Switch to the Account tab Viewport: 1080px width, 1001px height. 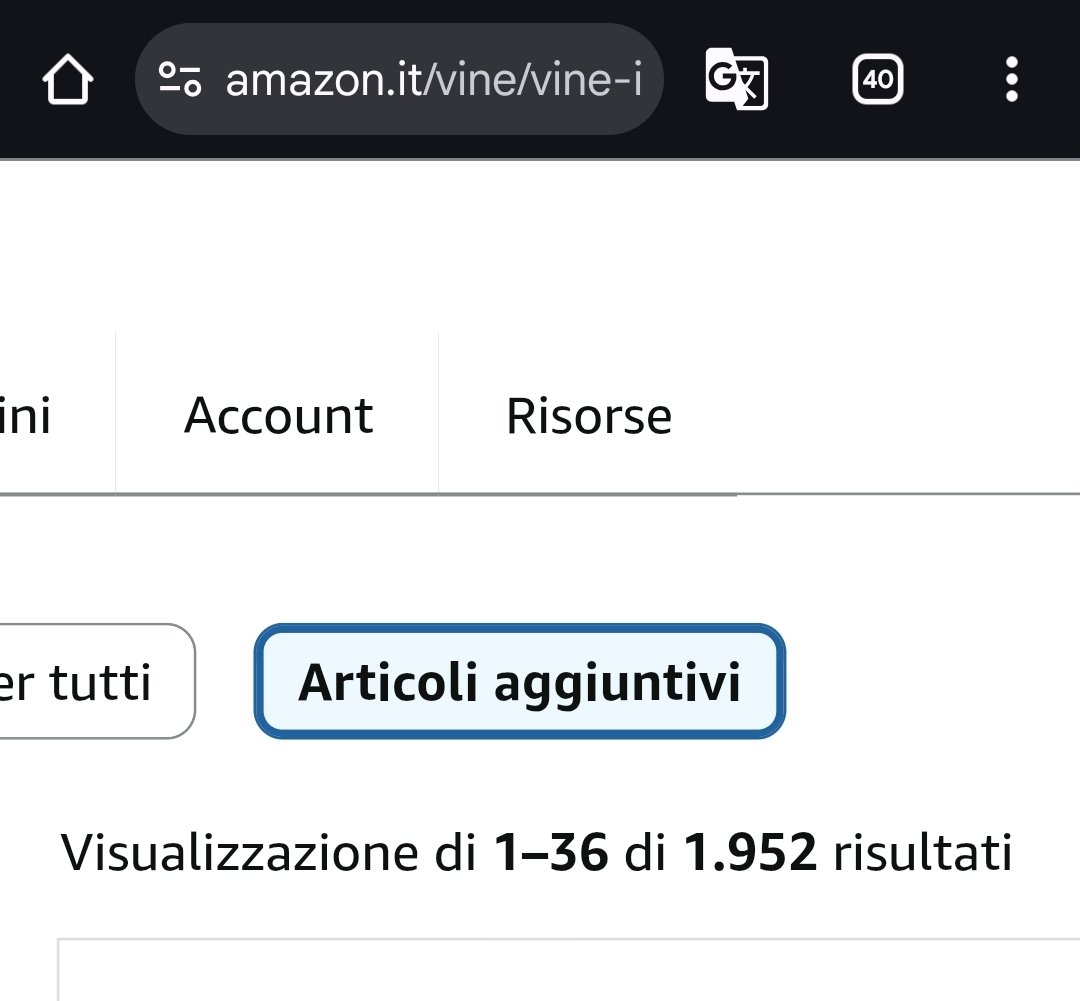[278, 416]
